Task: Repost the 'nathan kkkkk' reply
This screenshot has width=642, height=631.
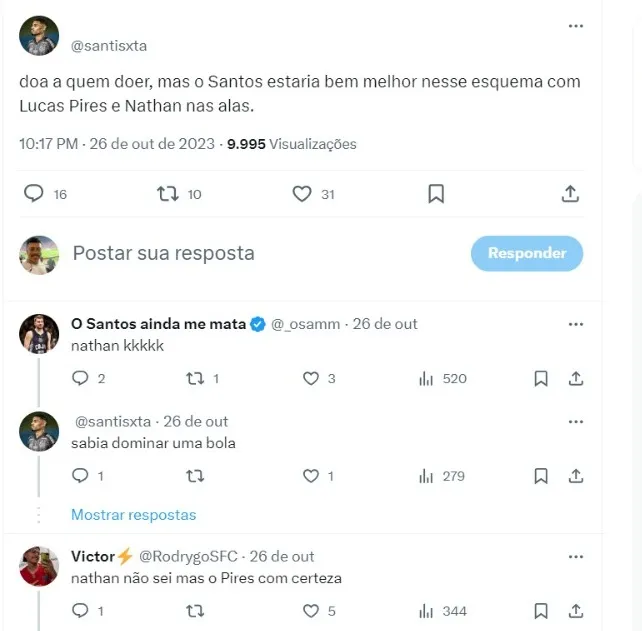Action: [196, 378]
